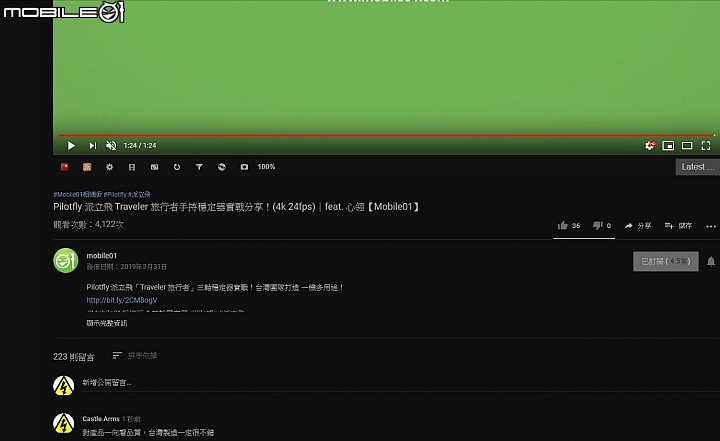Skip to the next video
Viewport: 720px width, 441px height.
click(93, 146)
